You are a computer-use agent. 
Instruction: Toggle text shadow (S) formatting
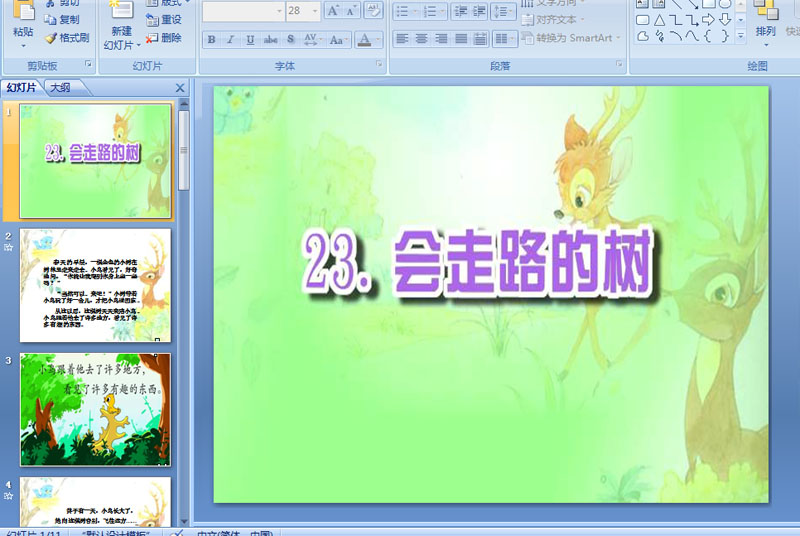pyautogui.click(x=290, y=39)
